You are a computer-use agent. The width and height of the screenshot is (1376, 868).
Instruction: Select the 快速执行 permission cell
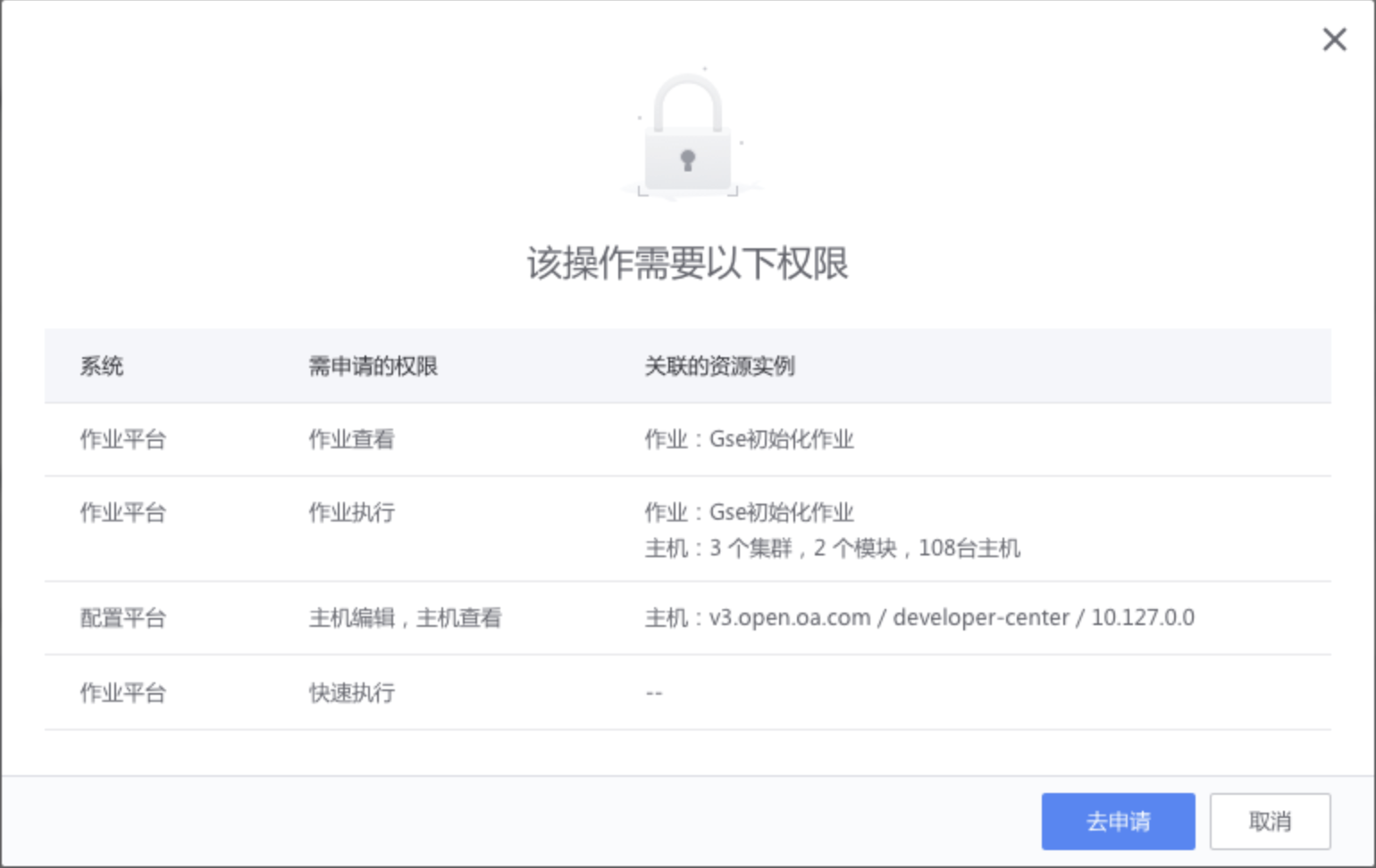(x=351, y=693)
